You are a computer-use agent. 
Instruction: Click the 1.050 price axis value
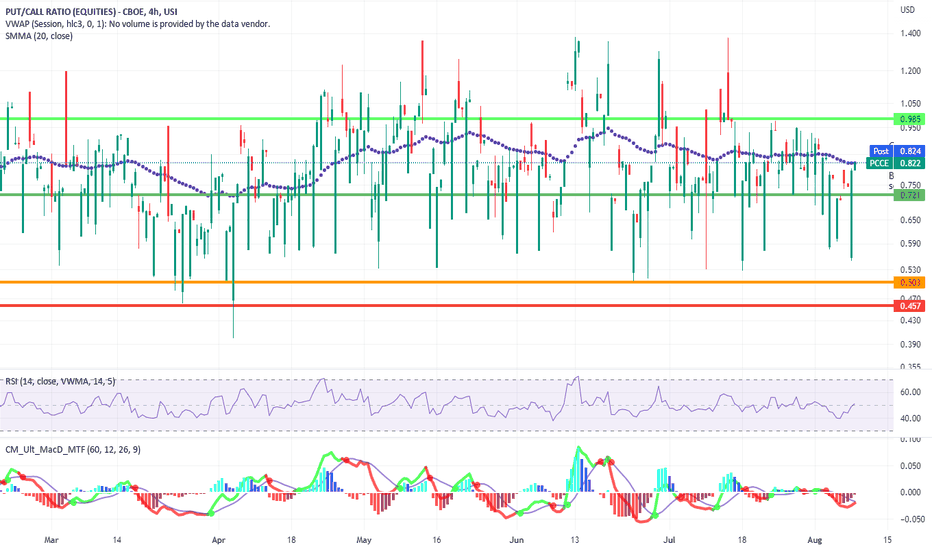click(911, 103)
